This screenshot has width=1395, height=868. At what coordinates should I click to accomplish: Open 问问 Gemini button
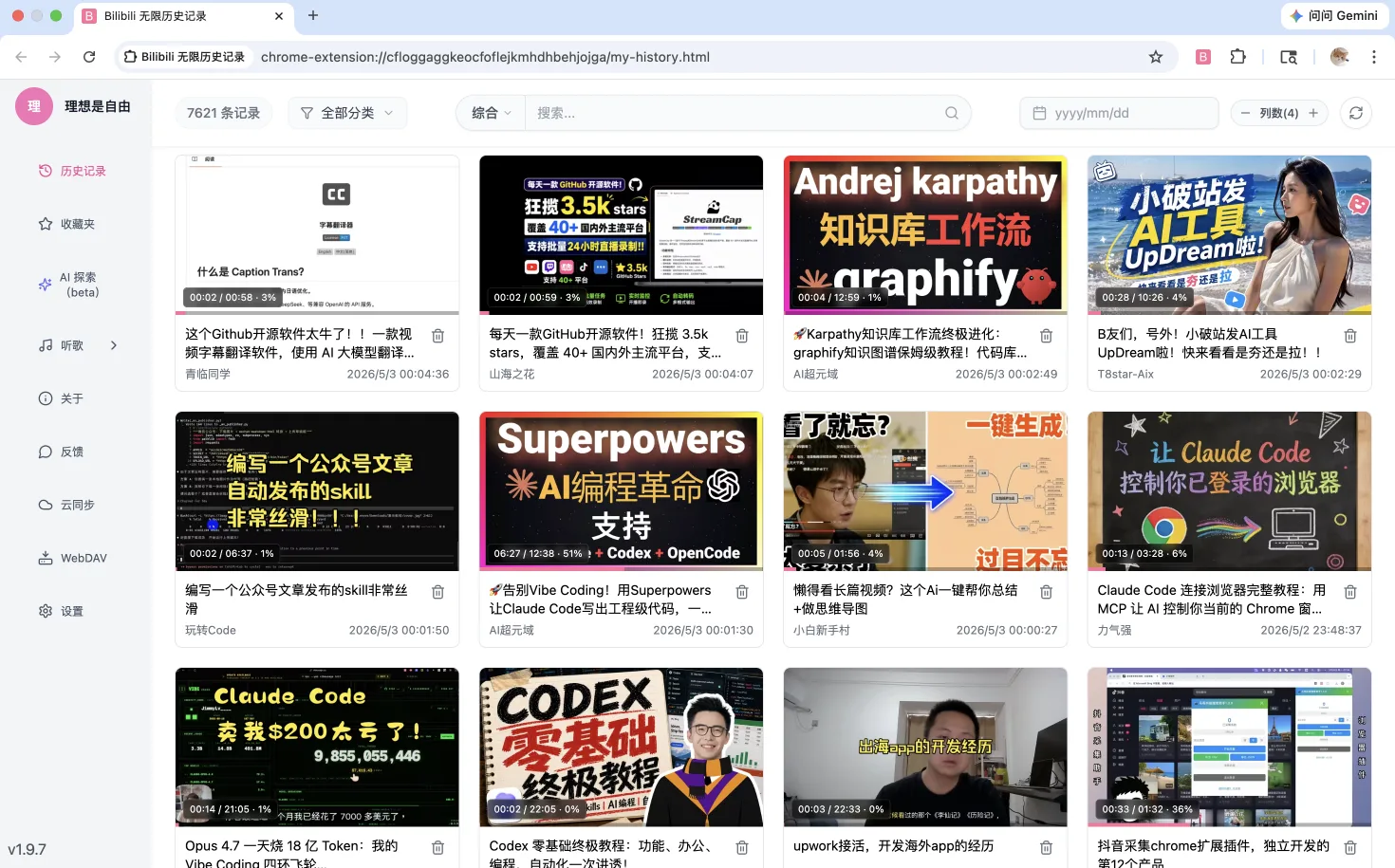tap(1333, 15)
